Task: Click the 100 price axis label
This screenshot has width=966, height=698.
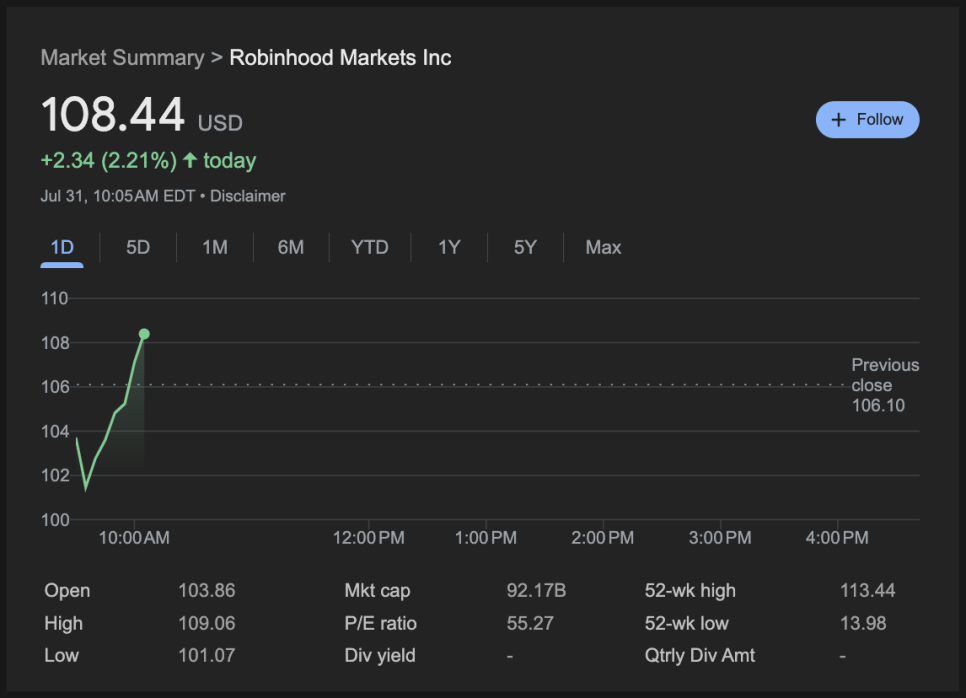Action: 55,520
